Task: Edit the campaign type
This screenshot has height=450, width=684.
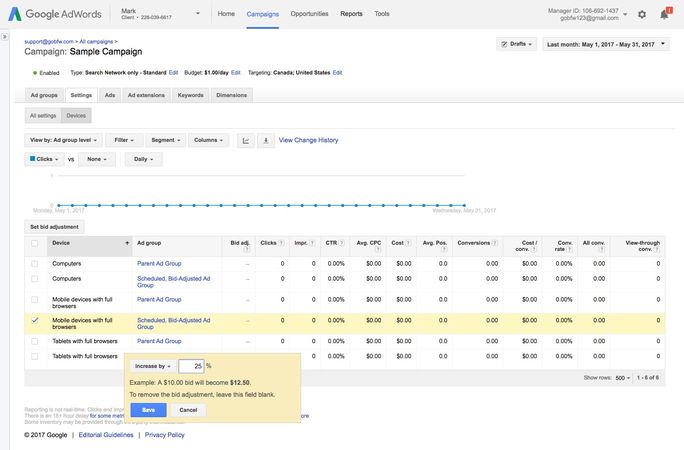Action: [x=173, y=73]
